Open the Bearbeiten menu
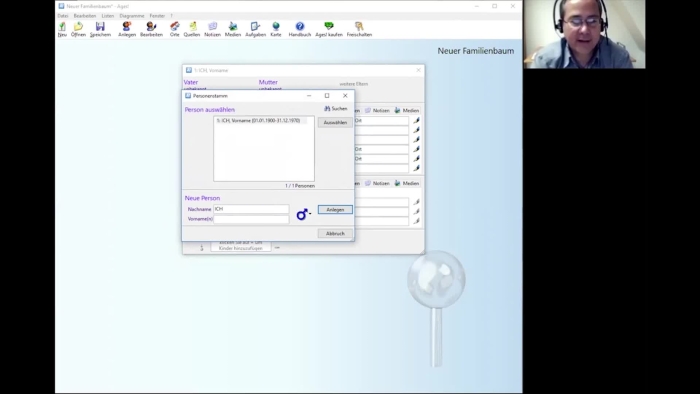The image size is (700, 394). [85, 16]
